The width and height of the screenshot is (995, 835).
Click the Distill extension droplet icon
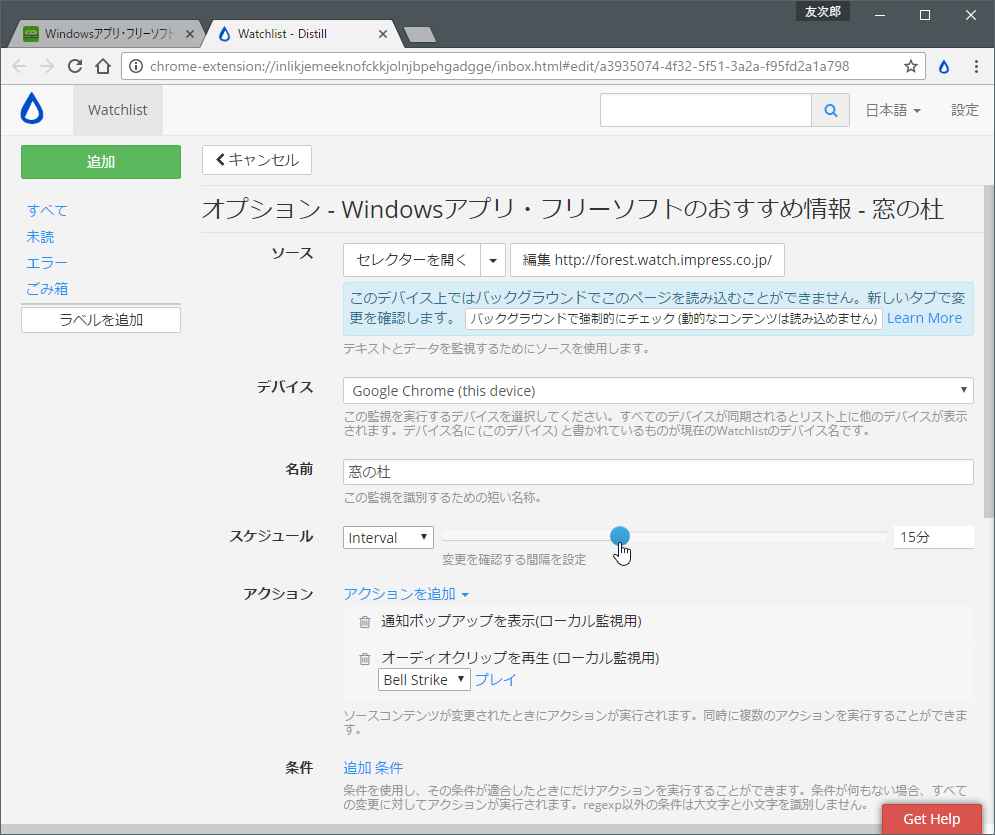pyautogui.click(x=943, y=66)
